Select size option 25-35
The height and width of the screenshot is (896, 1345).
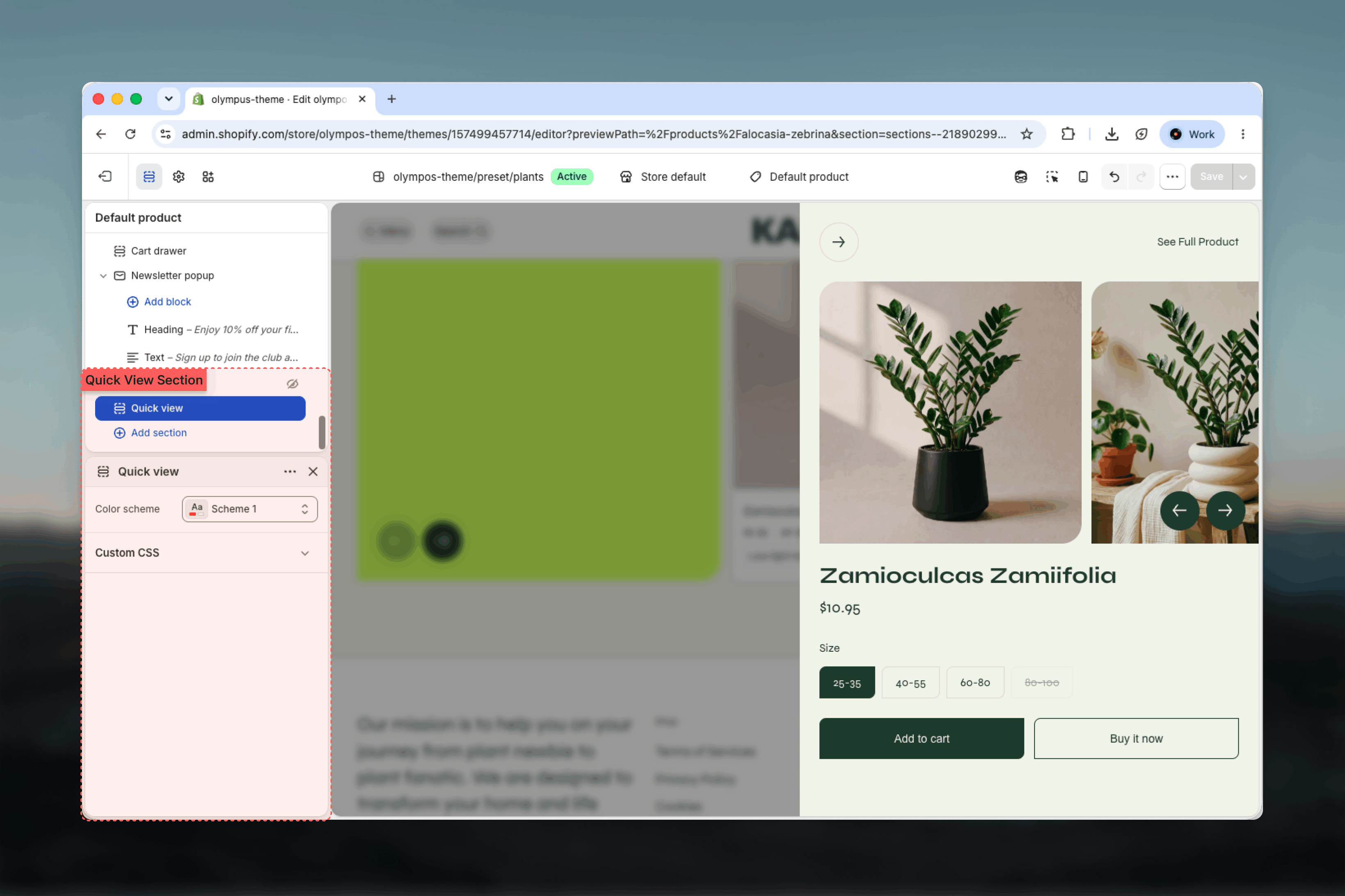846,682
